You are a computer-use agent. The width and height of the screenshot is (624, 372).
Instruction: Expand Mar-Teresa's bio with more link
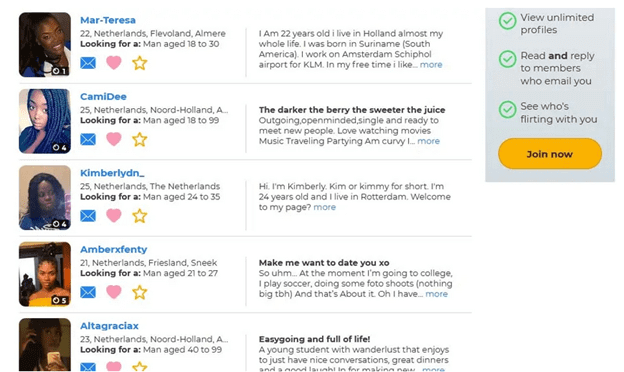(x=431, y=64)
